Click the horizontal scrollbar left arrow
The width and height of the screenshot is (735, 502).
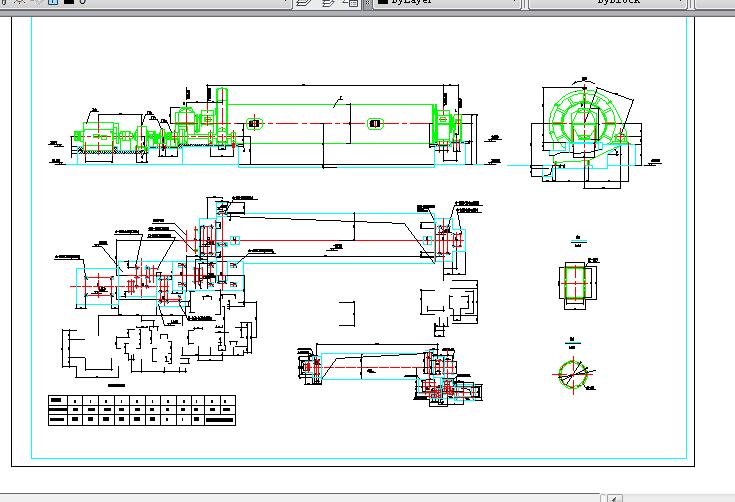(615, 499)
